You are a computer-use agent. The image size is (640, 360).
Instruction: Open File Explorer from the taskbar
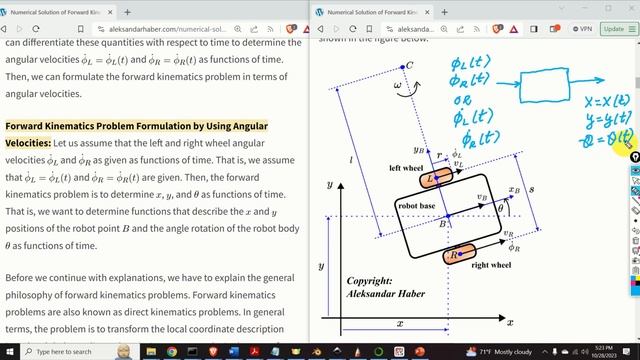coord(151,351)
